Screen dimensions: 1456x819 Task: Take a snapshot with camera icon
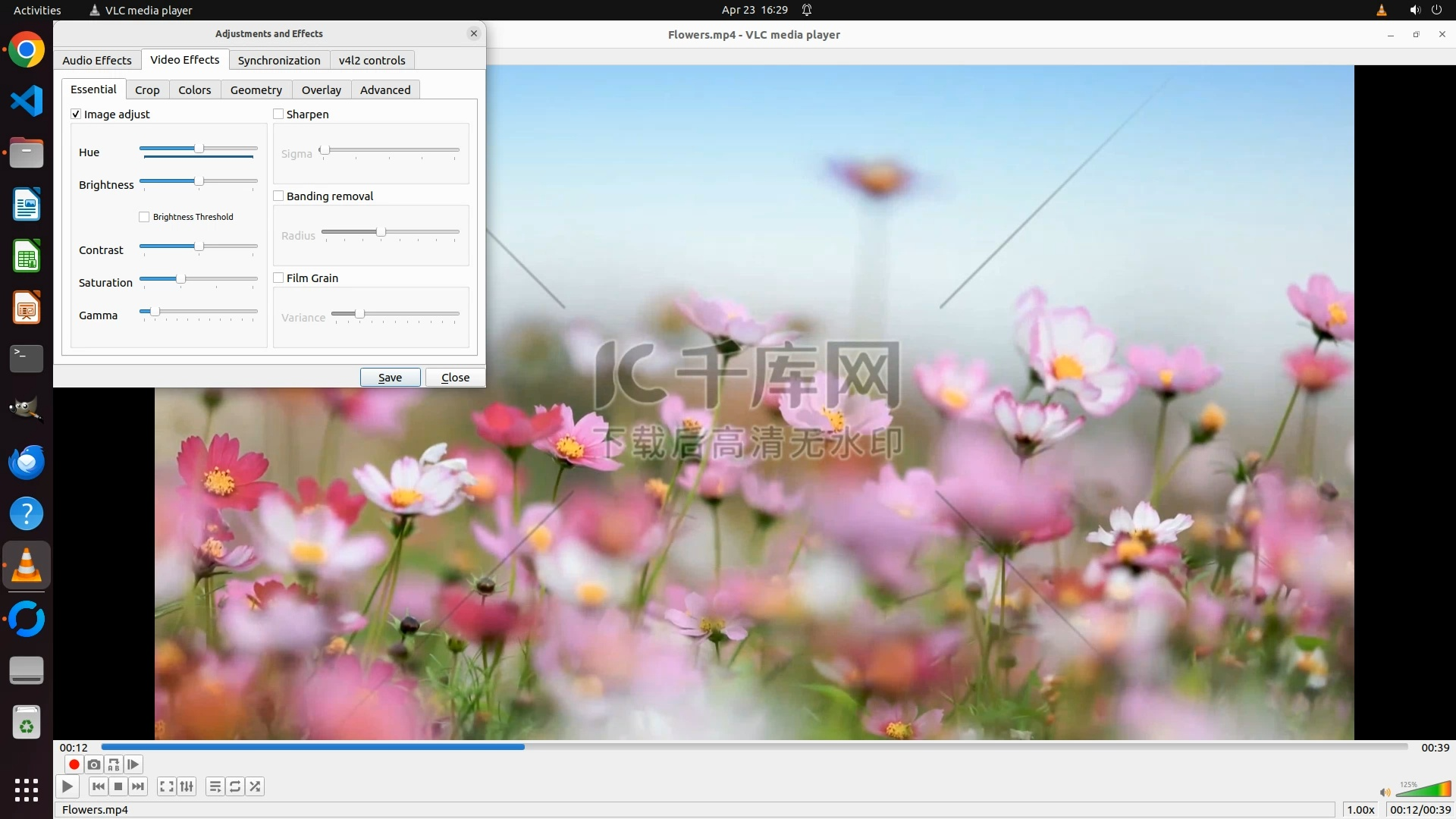(x=94, y=764)
